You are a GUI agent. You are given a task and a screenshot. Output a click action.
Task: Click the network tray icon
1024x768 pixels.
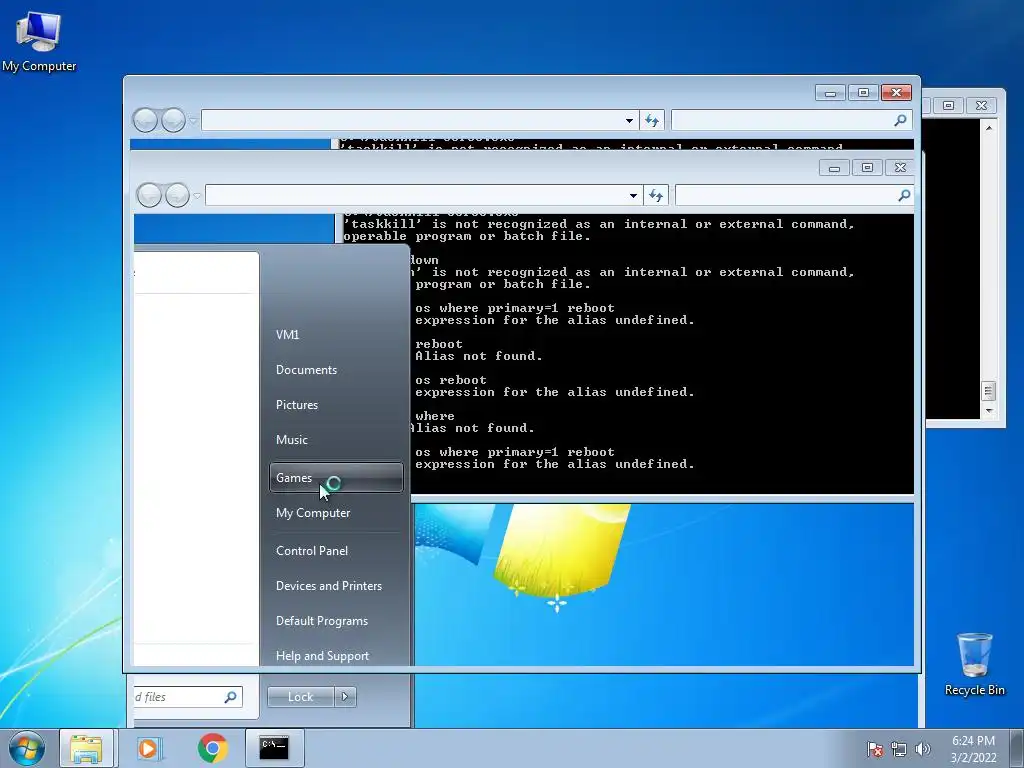(x=899, y=749)
